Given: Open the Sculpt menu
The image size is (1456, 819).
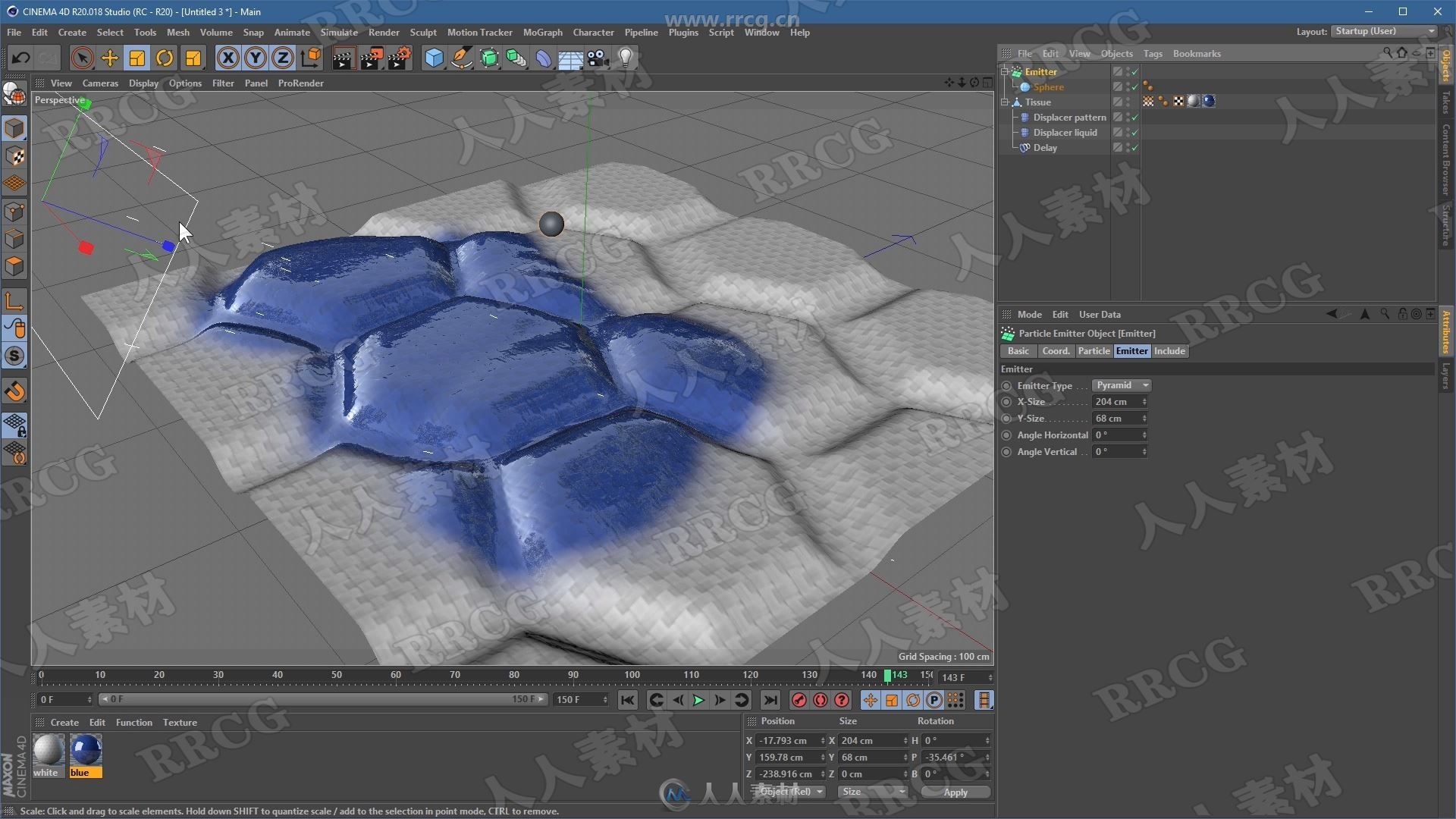Looking at the screenshot, I should pyautogui.click(x=423, y=33).
